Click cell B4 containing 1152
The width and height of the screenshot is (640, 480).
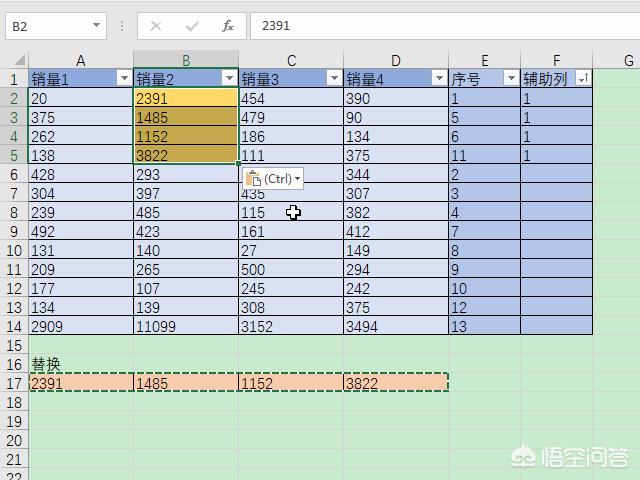[x=186, y=136]
